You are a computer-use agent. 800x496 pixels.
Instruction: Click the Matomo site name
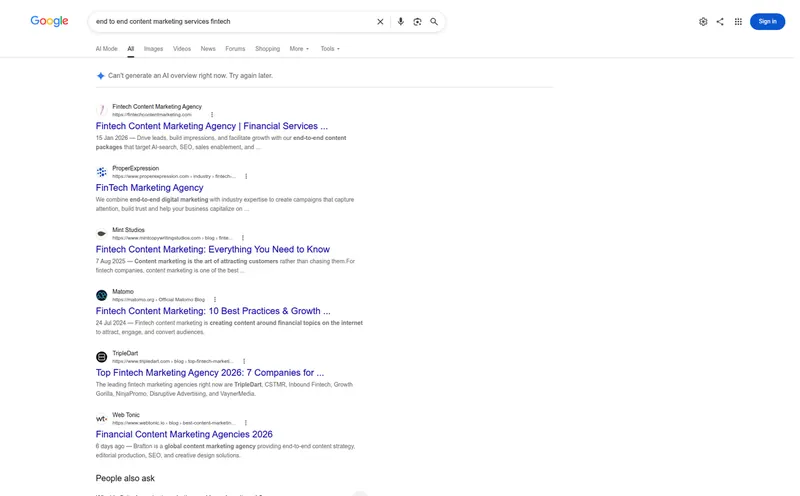tap(123, 292)
